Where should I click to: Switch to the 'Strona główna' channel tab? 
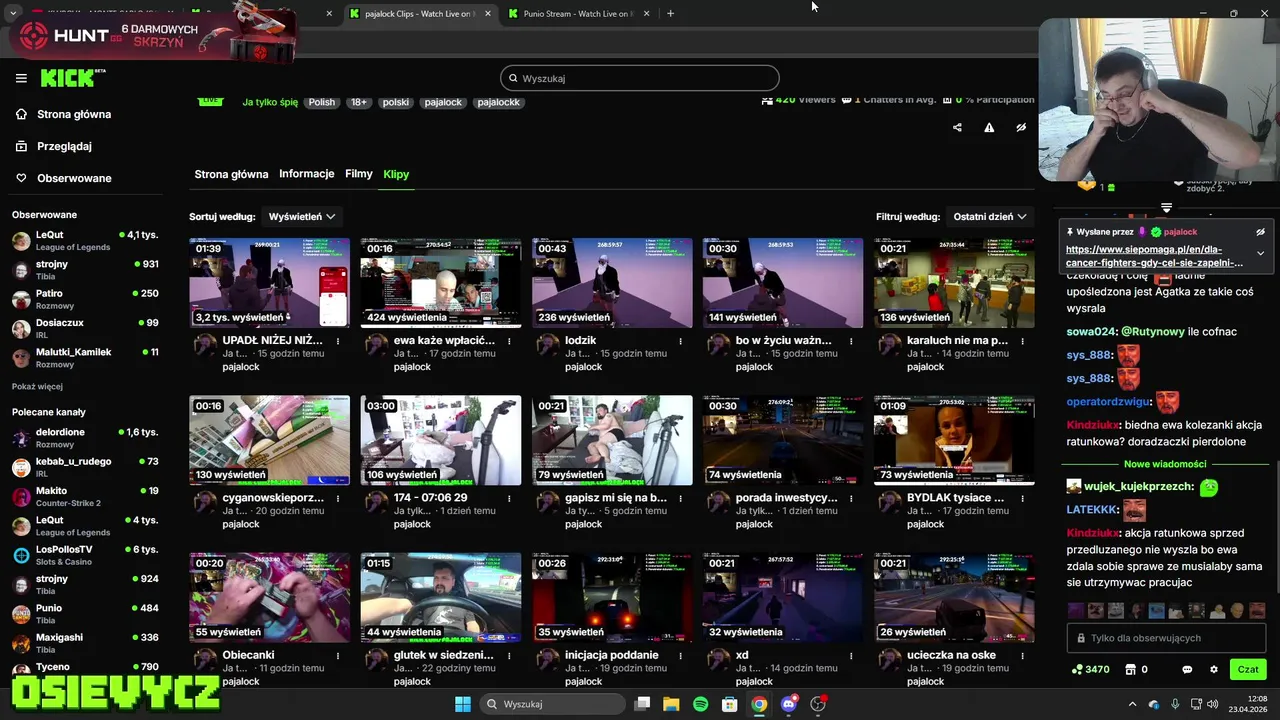pos(231,174)
